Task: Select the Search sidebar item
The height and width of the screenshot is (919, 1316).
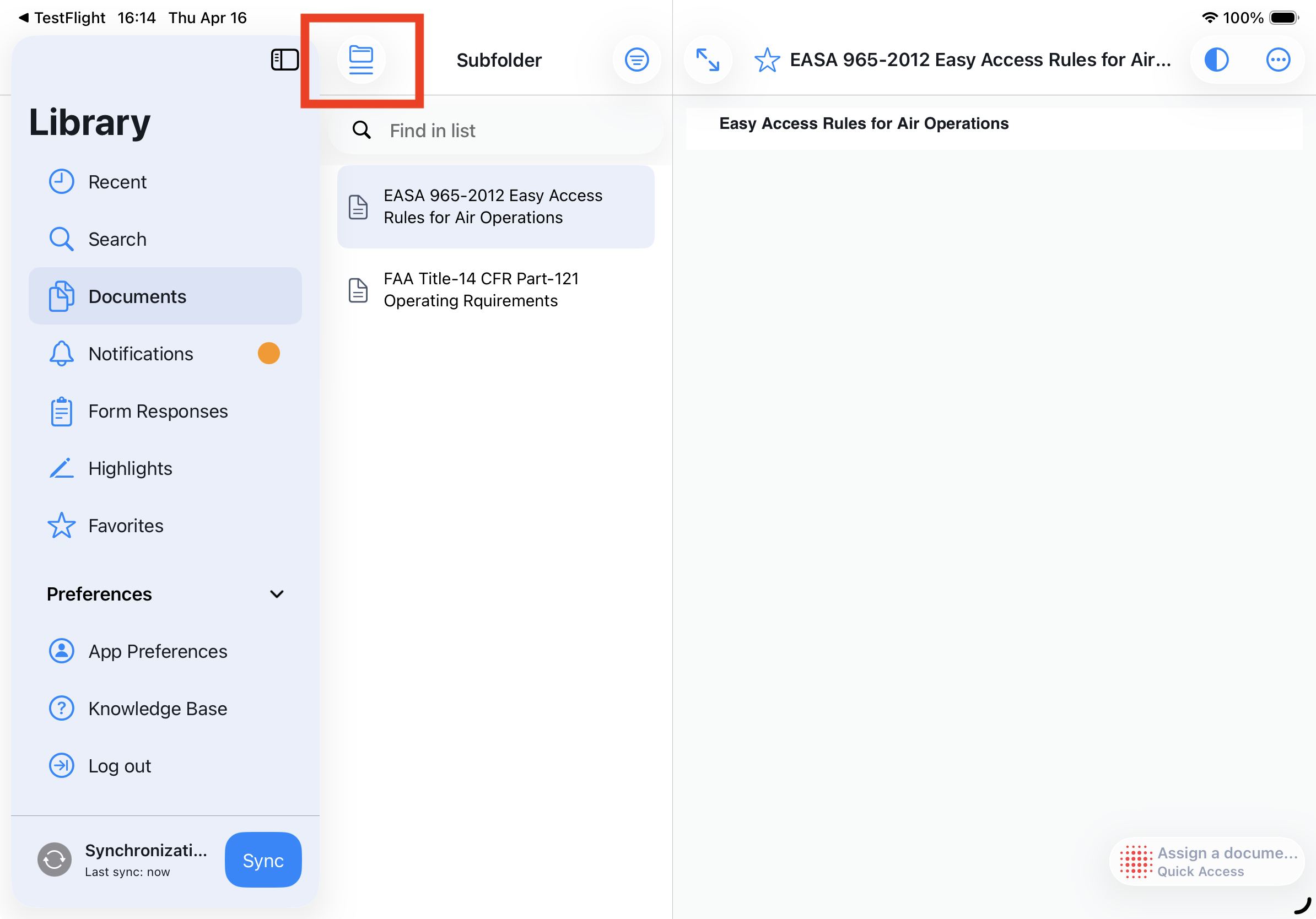Action: coord(117,240)
